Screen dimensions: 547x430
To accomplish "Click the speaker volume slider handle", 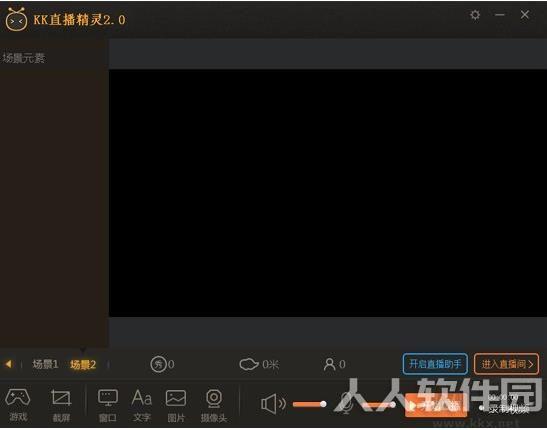I will (323, 404).
